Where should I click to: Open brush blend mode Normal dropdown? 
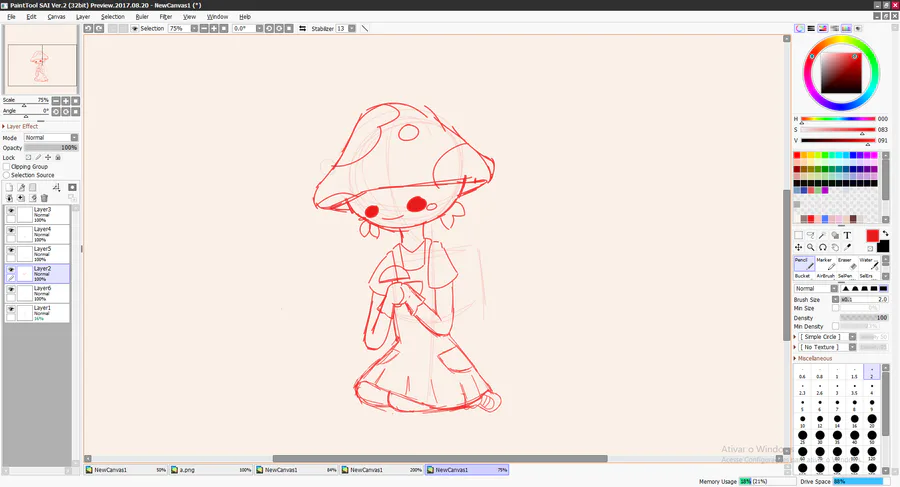tap(834, 288)
